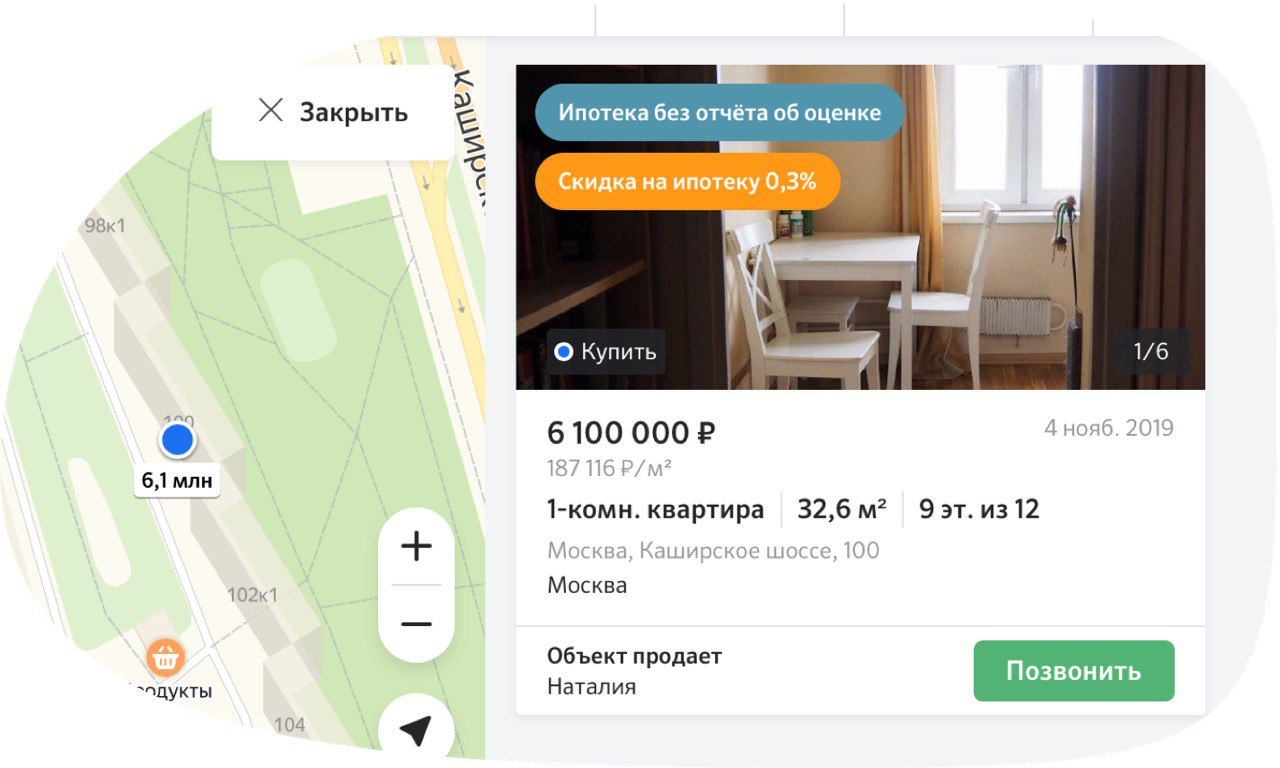Screen dimensions: 1280x768
Task: Click the location arrow navigation icon
Action: pos(416,731)
